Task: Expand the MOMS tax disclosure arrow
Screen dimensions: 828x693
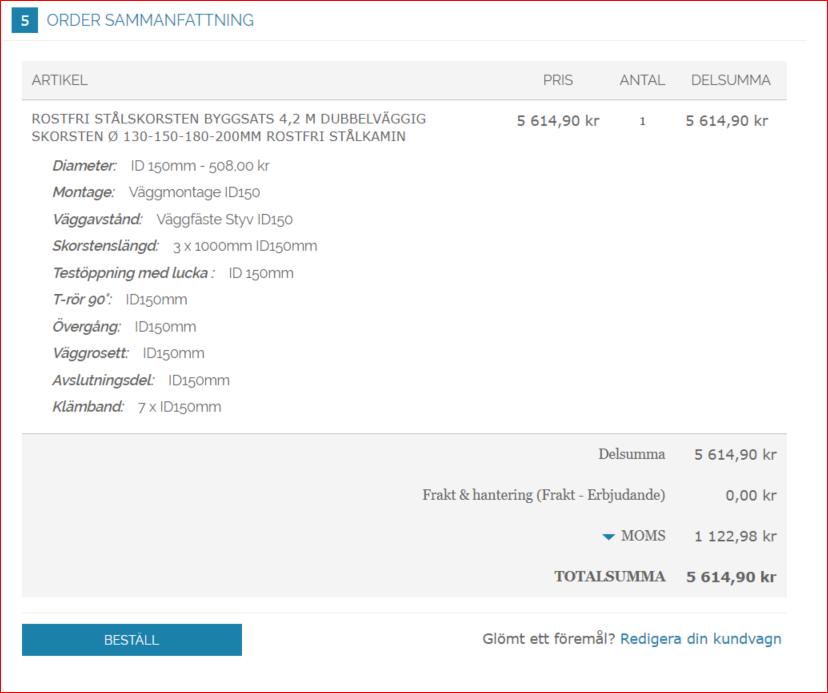Action: point(608,537)
